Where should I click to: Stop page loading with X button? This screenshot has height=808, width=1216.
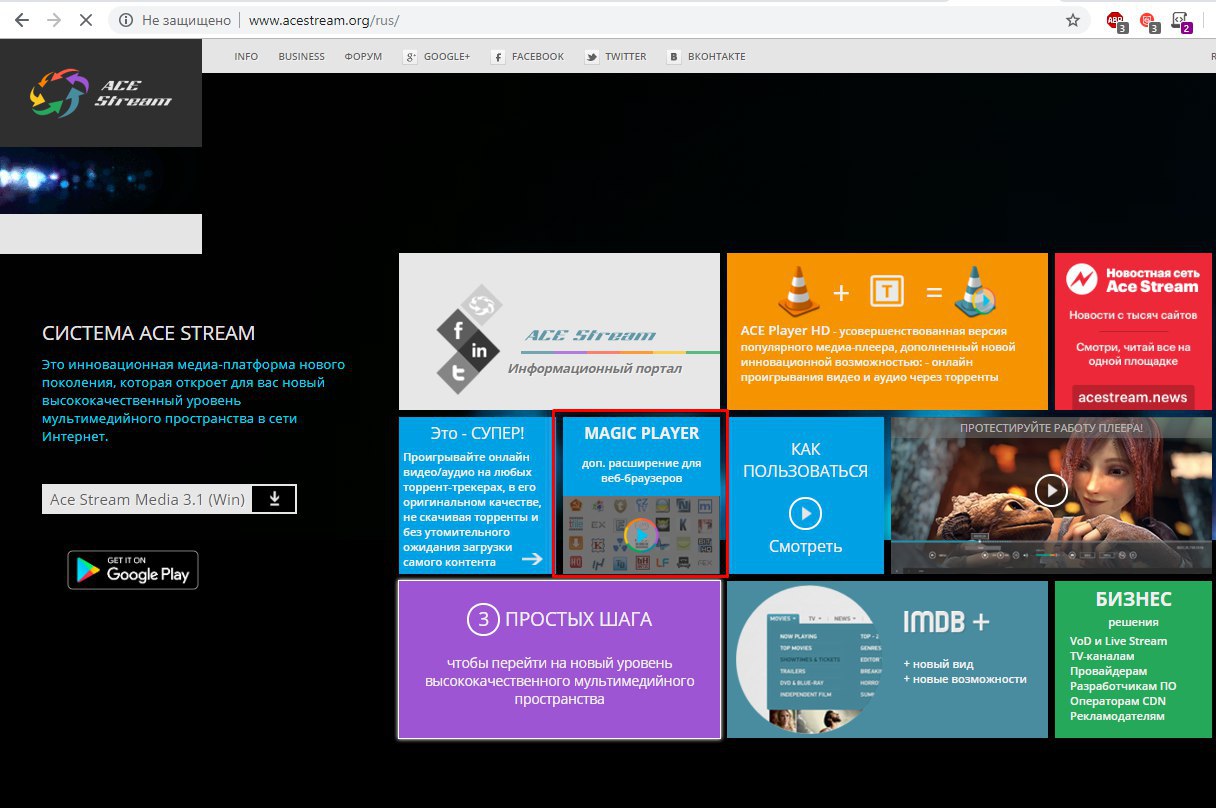coord(86,20)
